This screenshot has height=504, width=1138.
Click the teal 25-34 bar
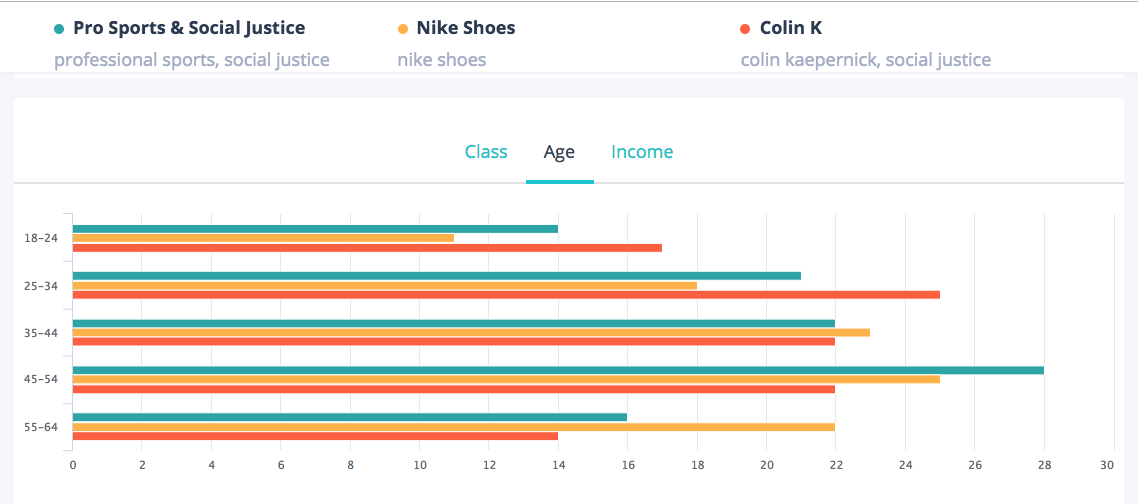coord(437,276)
